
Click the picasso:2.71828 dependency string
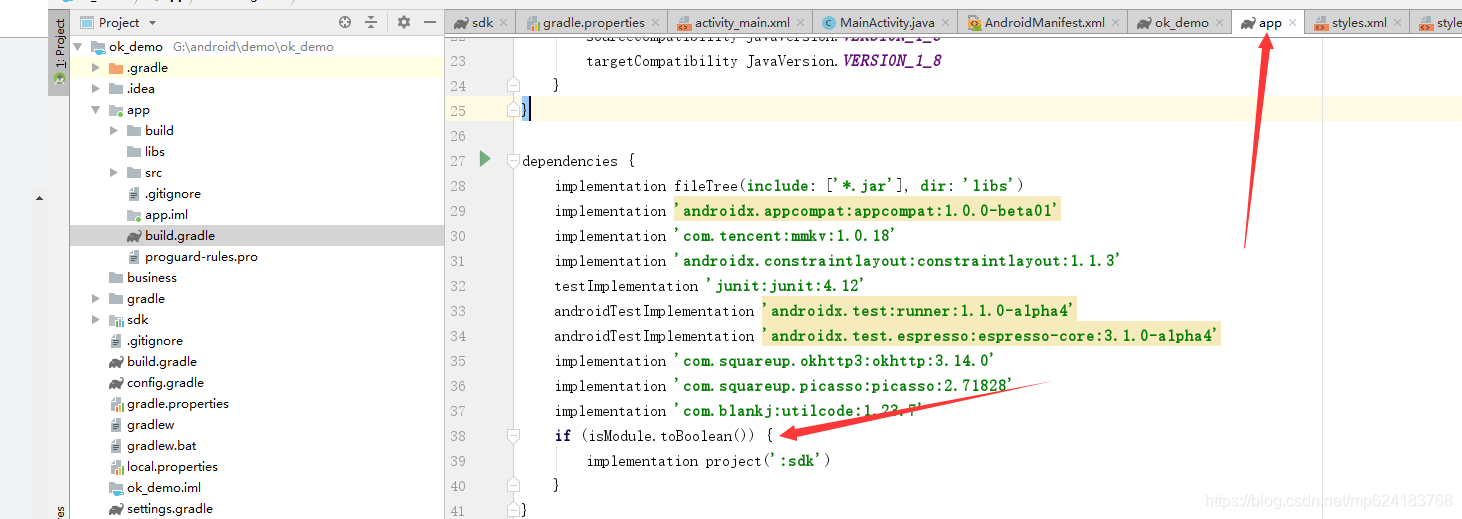(x=845, y=386)
